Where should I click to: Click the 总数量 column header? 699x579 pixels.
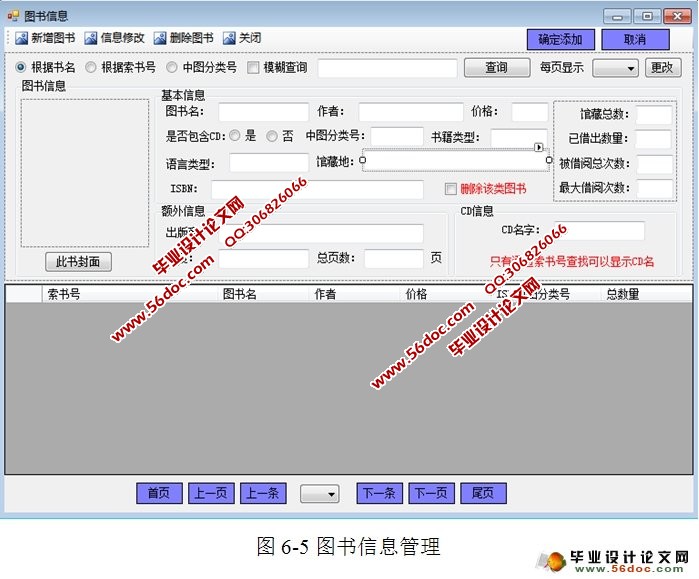(x=647, y=294)
